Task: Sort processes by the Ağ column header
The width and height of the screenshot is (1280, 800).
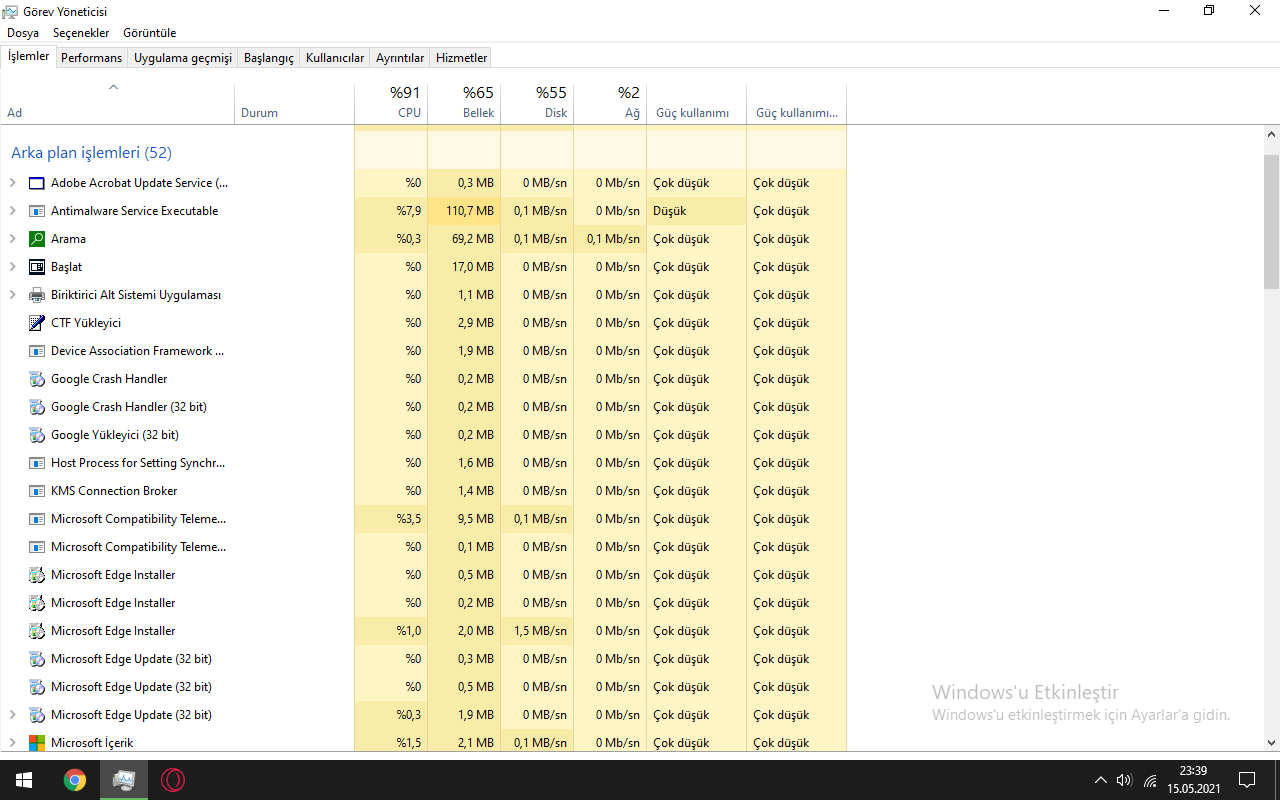Action: tap(610, 102)
